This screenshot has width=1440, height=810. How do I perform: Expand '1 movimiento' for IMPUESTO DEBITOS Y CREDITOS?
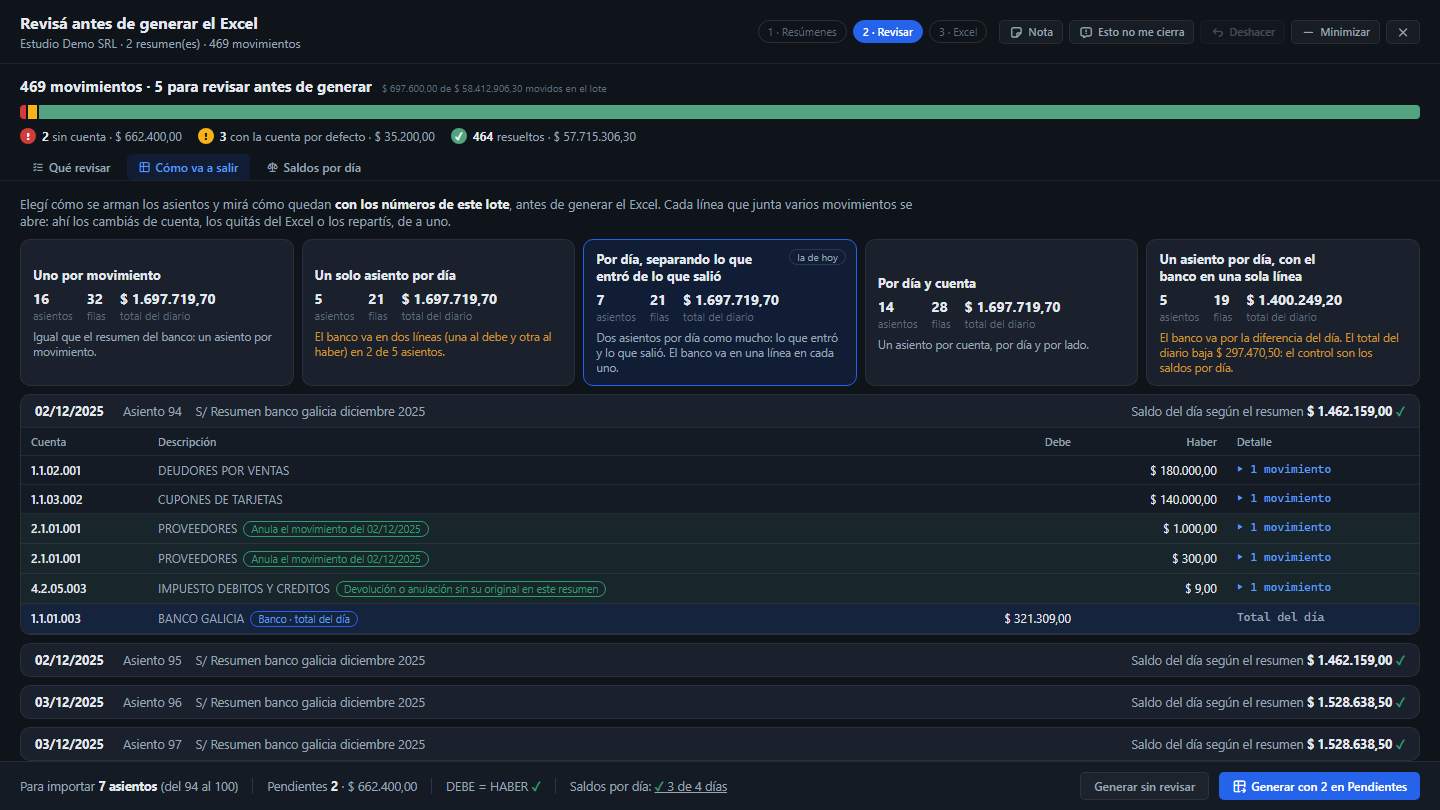click(1284, 587)
